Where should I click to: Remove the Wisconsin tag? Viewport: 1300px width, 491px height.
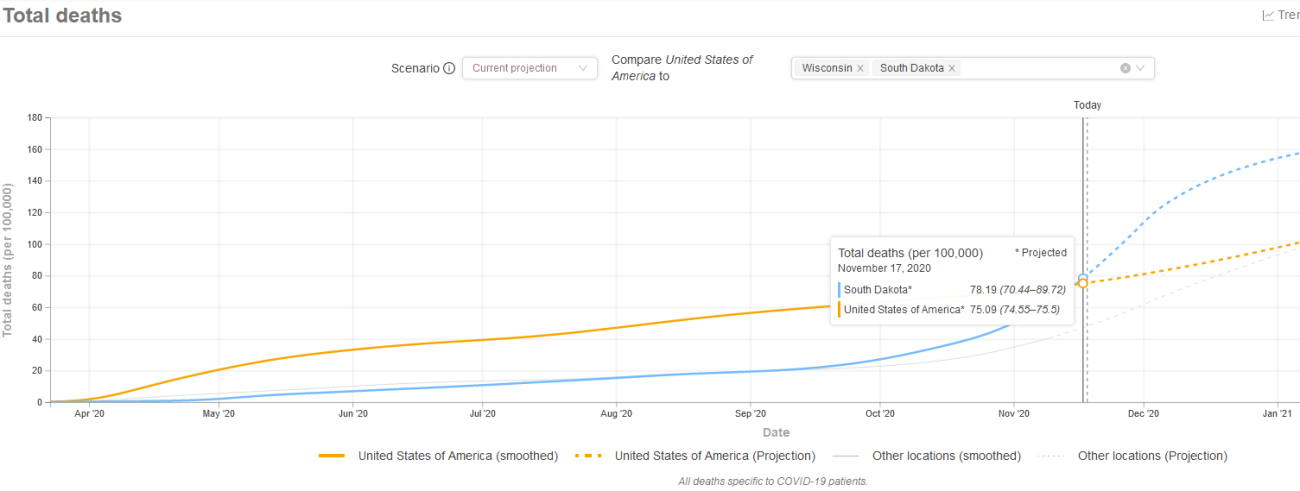pos(860,69)
